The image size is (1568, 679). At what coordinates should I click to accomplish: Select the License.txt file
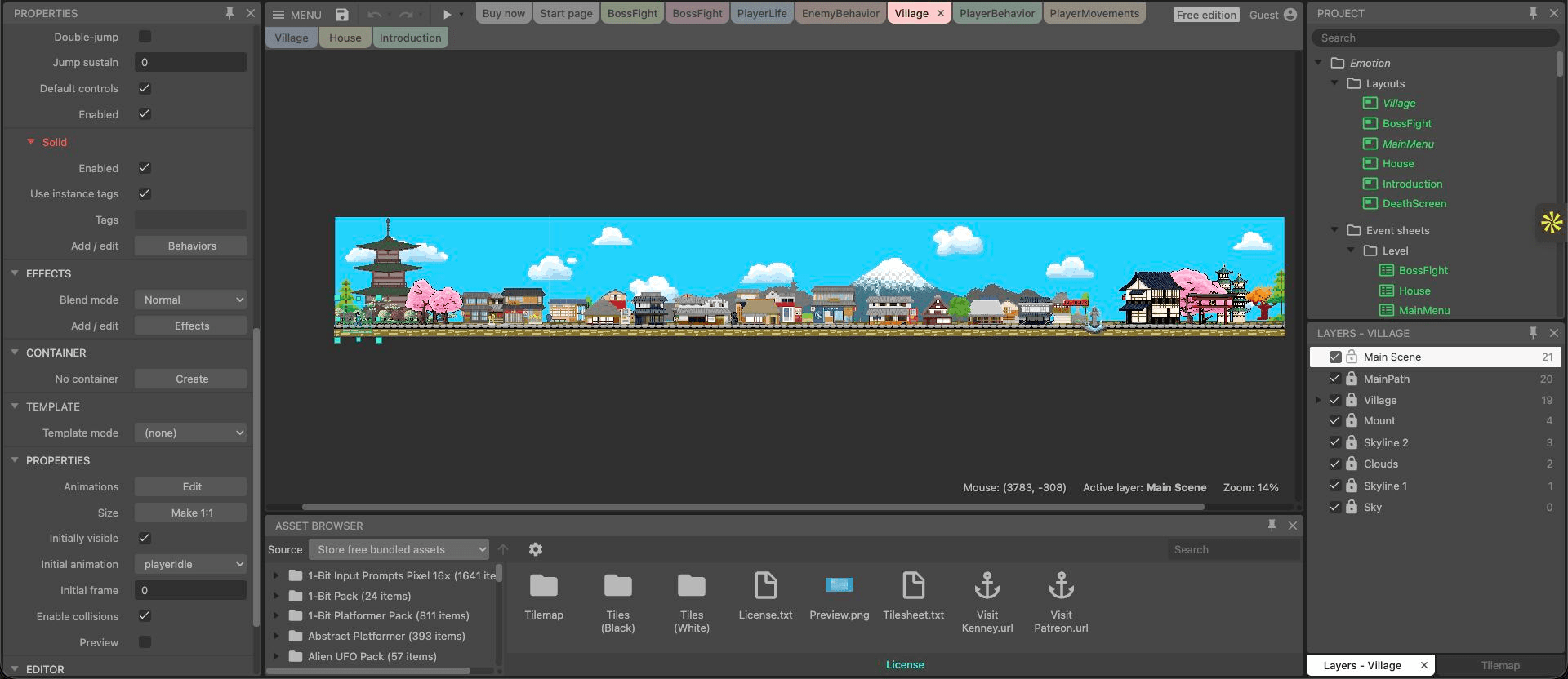pyautogui.click(x=765, y=597)
